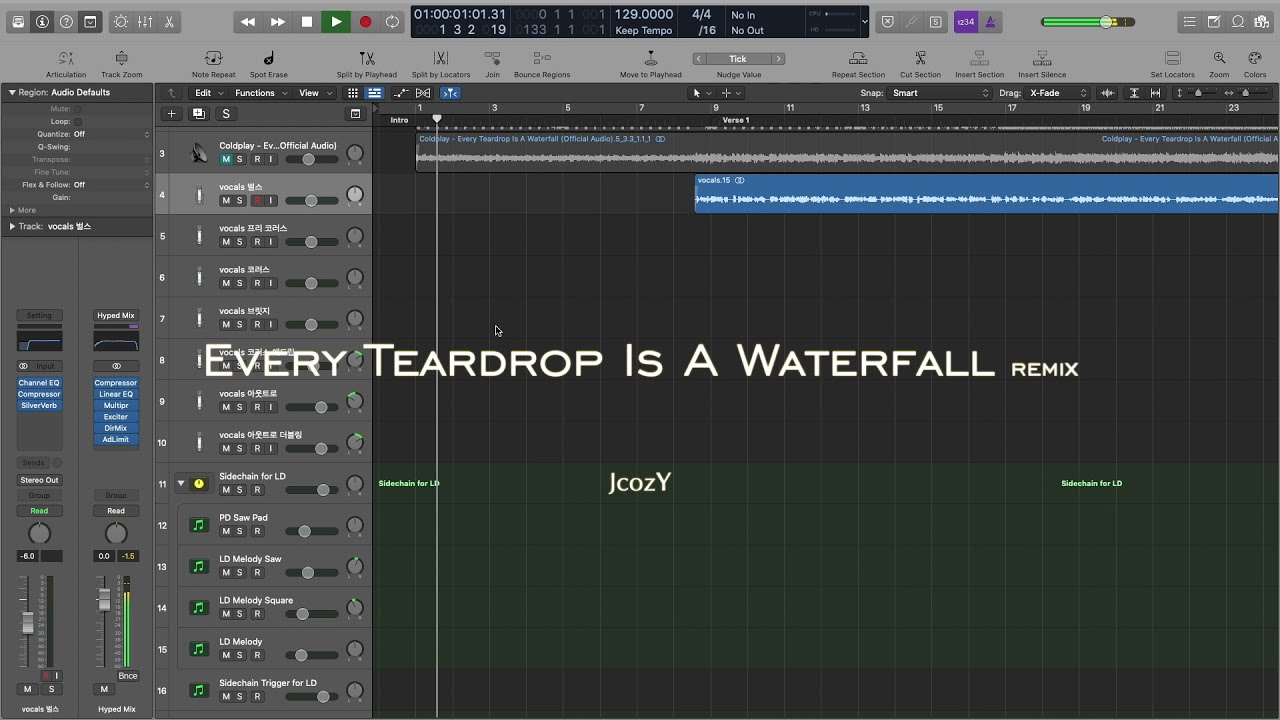Screen dimensions: 1280x720
Task: Click Insert Silence icon
Action: pos(1042,59)
